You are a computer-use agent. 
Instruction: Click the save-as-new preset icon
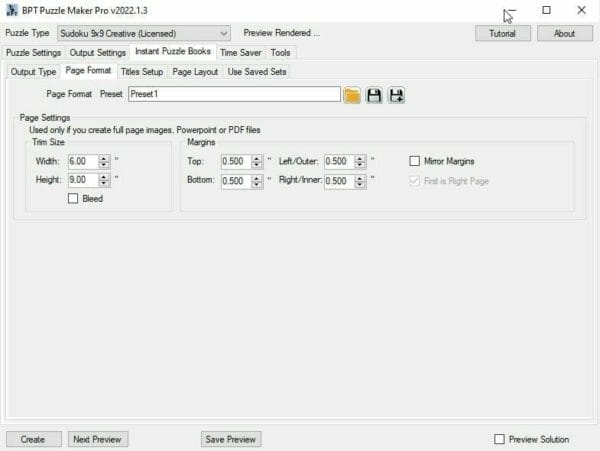(x=396, y=95)
